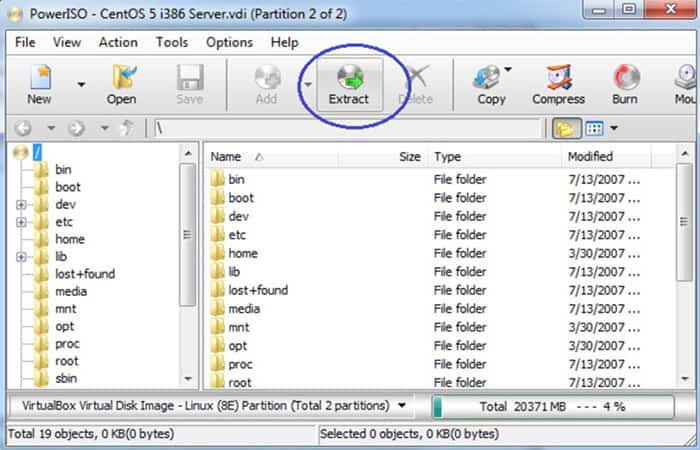Open the File menu
Screen dimensions: 700x450
pyautogui.click(x=25, y=42)
